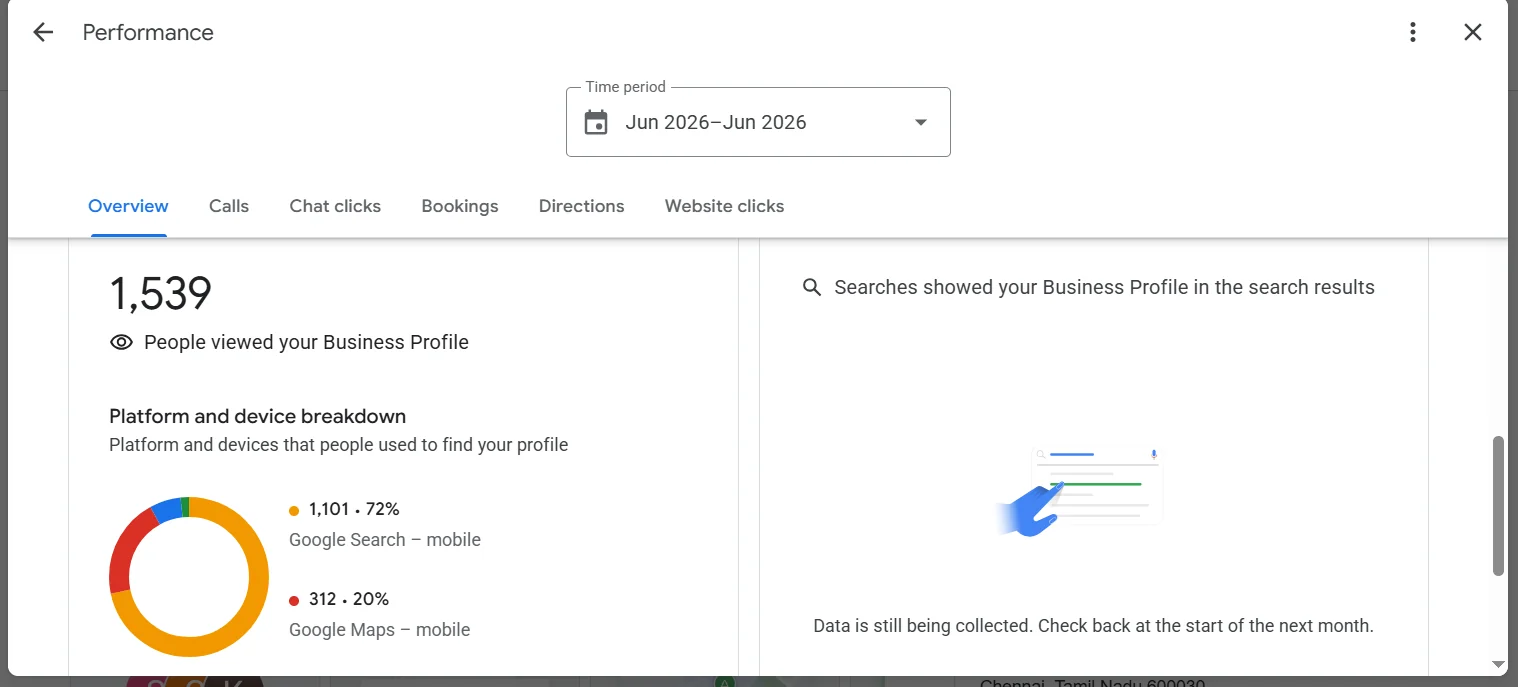Switch to the Bookings tab
Image resolution: width=1518 pixels, height=687 pixels.
[x=460, y=206]
